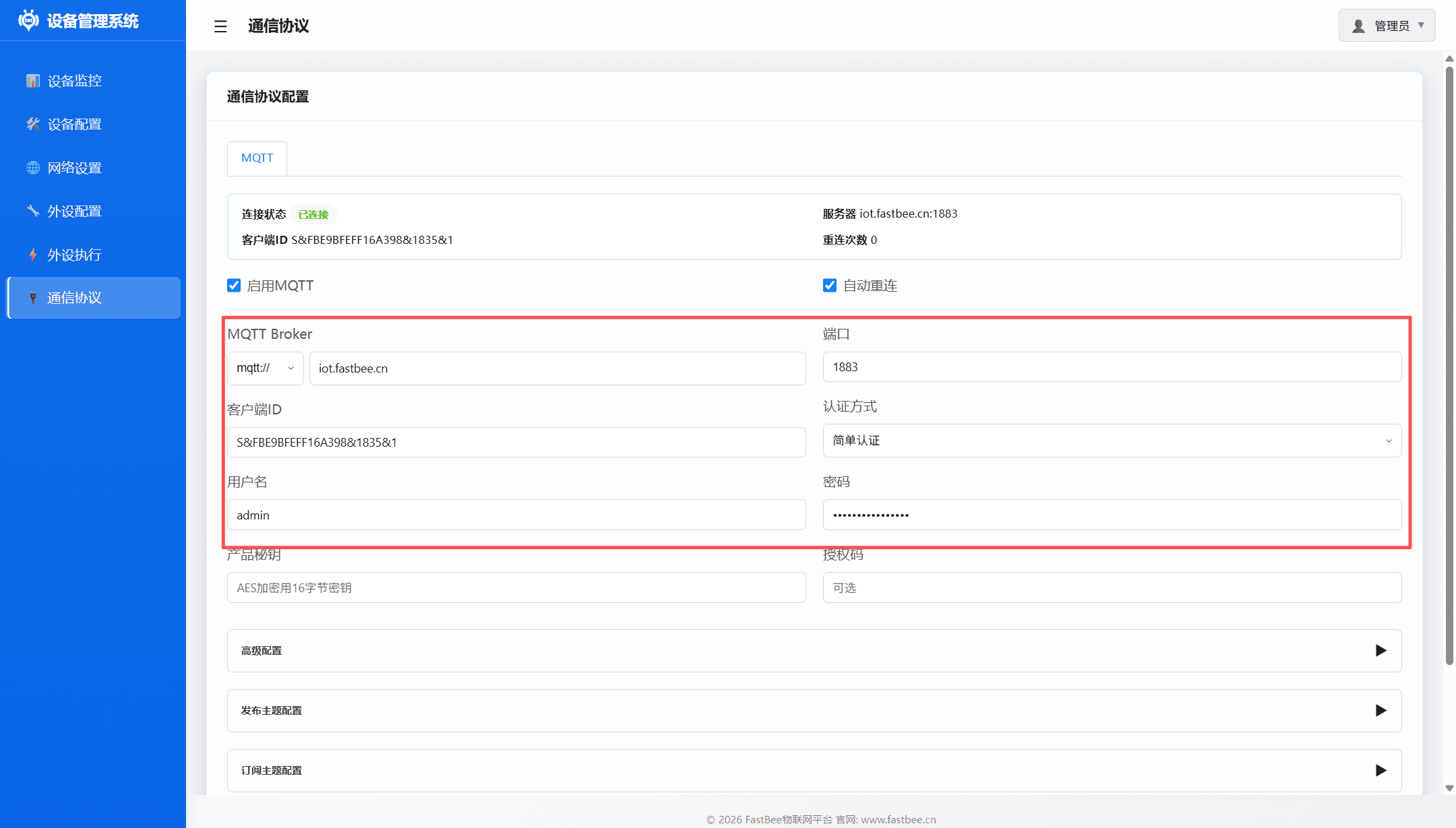This screenshot has height=828, width=1456.
Task: Open the 设备监控 menu item
Action: (x=94, y=81)
